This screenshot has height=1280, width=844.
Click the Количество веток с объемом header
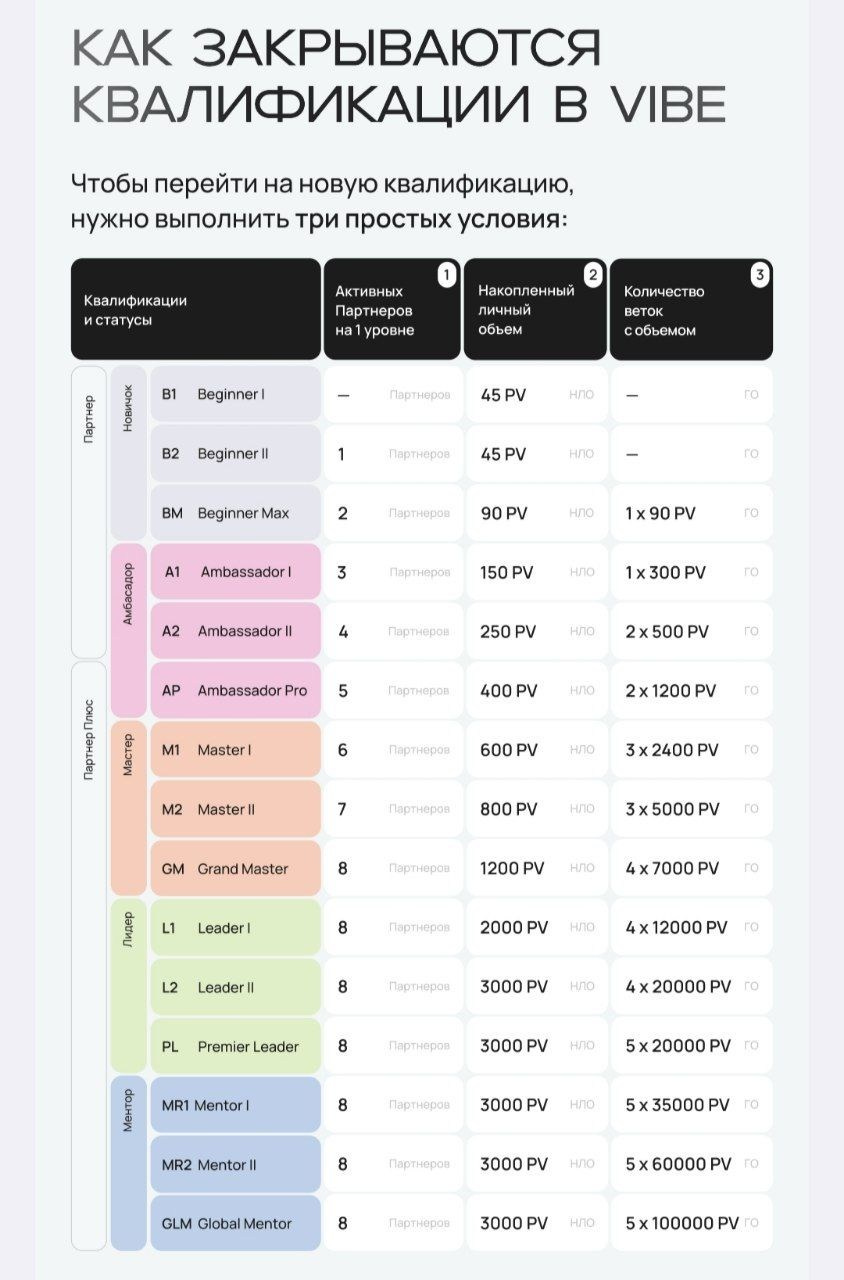click(x=690, y=310)
